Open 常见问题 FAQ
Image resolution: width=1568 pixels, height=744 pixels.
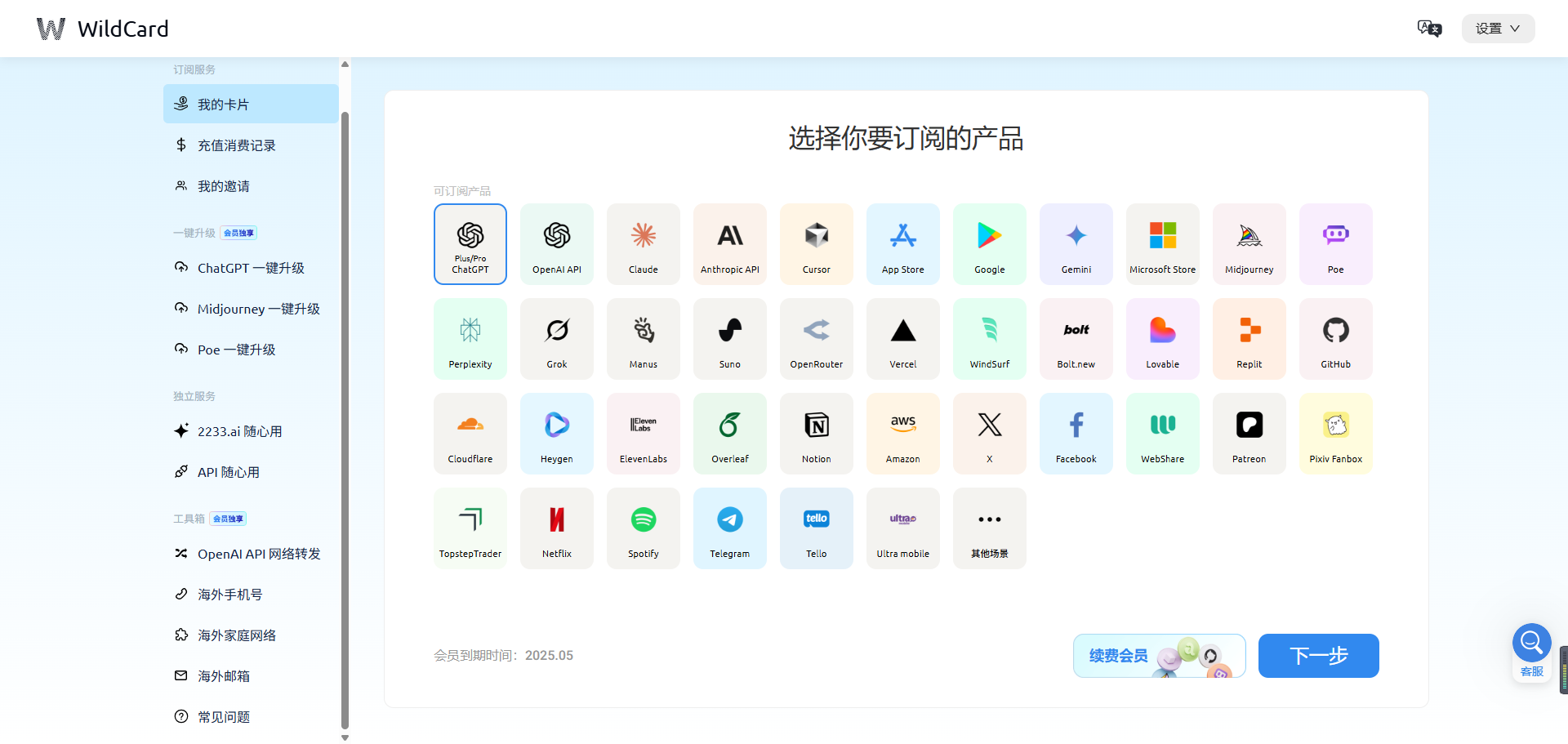coord(251,716)
